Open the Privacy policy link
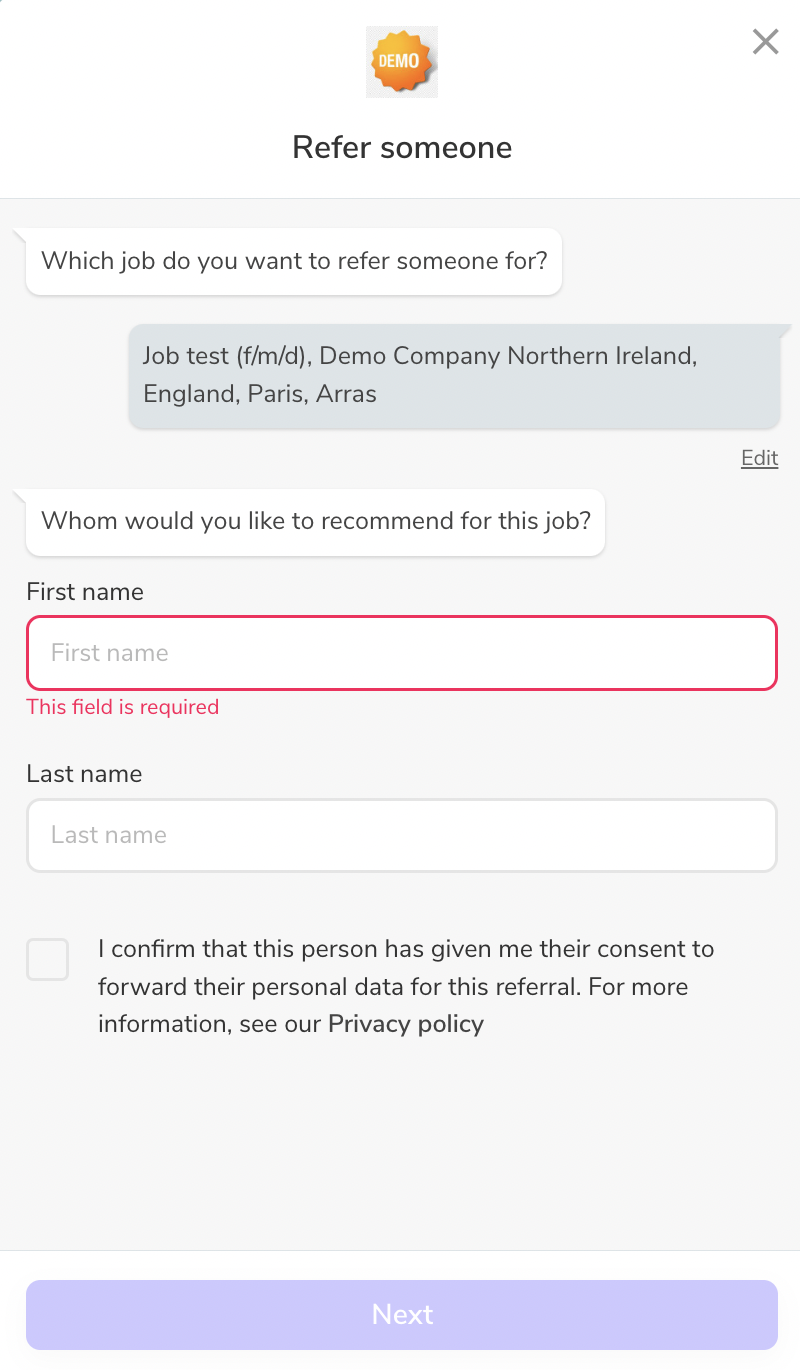Viewport: 800px width, 1370px height. [405, 1024]
